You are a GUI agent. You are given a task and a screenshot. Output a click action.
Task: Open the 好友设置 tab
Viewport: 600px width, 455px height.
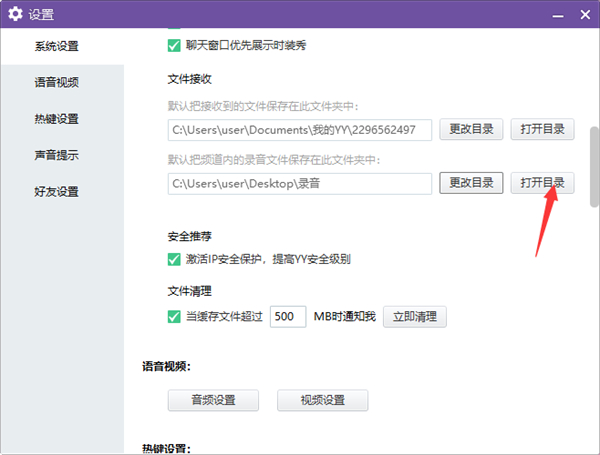[x=56, y=191]
